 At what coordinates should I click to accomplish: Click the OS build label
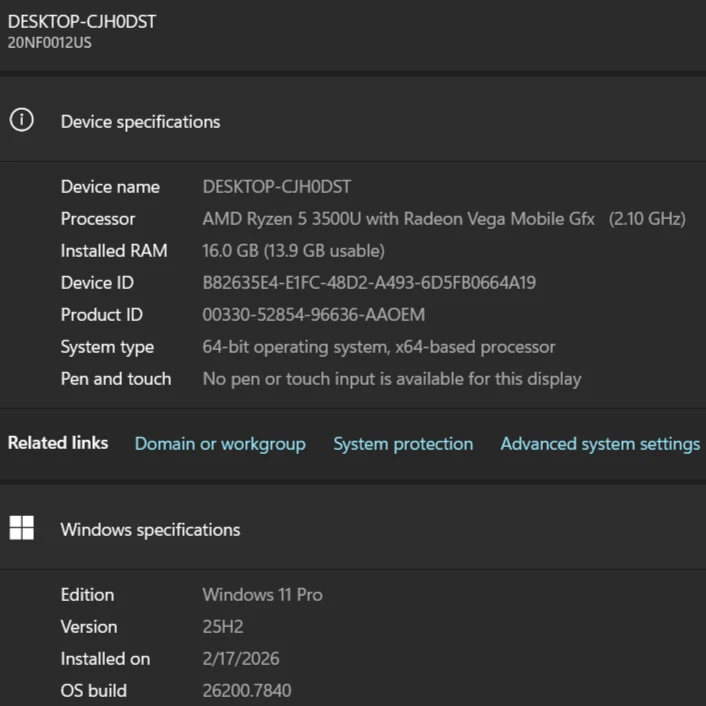[94, 691]
